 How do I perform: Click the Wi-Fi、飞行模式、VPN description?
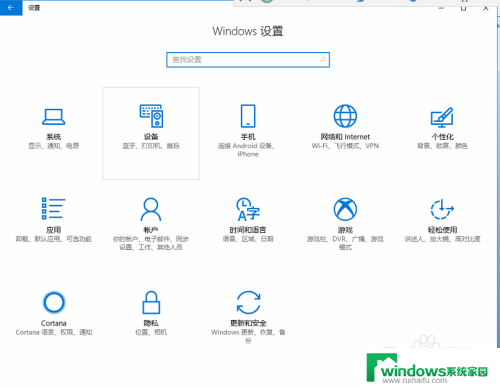(345, 146)
